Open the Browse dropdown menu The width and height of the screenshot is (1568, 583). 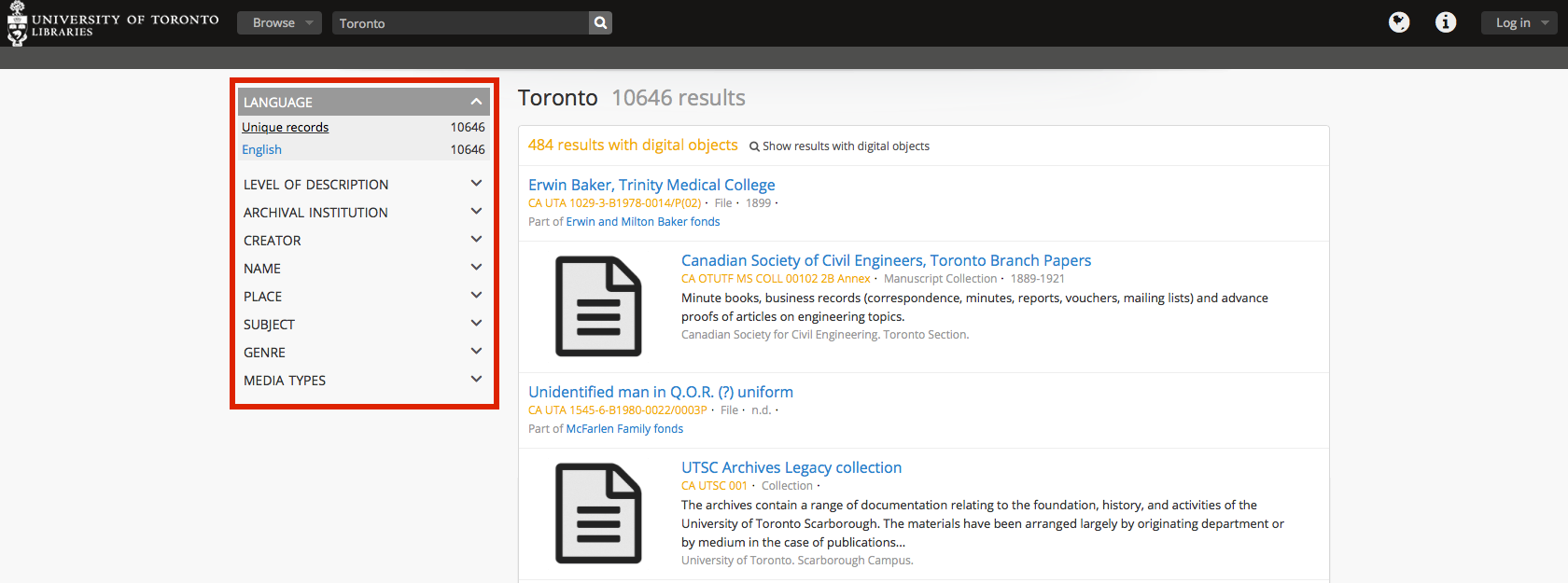point(279,22)
